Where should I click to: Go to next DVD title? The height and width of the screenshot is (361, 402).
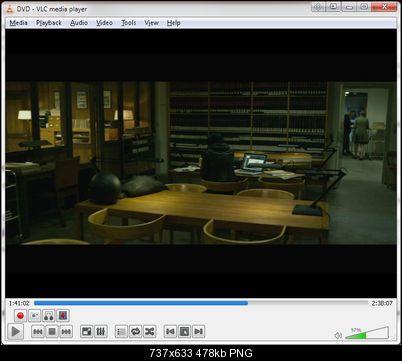198,332
